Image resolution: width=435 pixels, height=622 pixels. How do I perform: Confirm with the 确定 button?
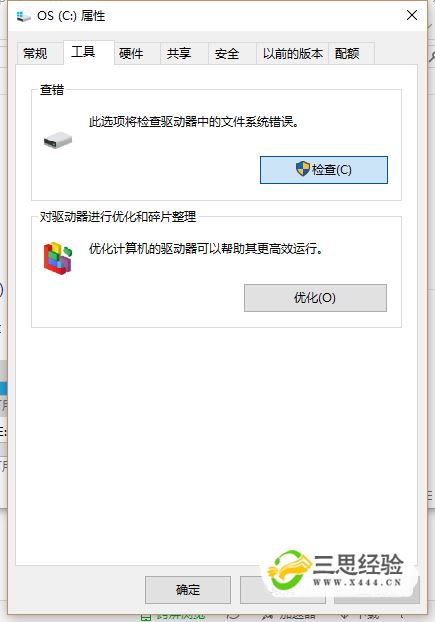(x=188, y=590)
